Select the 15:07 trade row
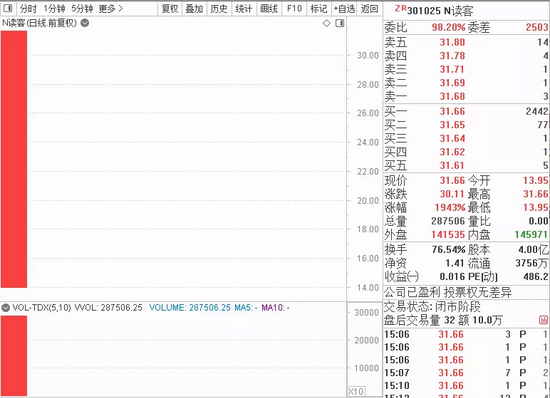 (467, 373)
